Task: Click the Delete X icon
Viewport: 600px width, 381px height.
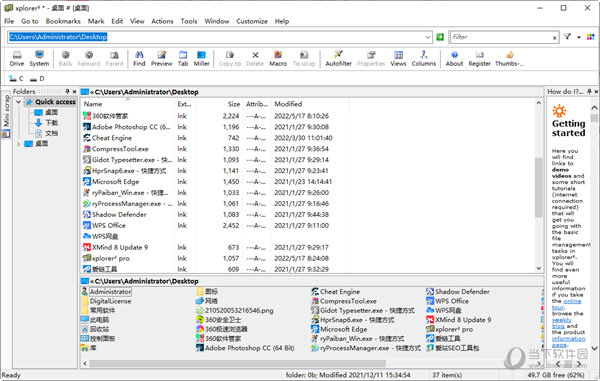Action: point(255,59)
